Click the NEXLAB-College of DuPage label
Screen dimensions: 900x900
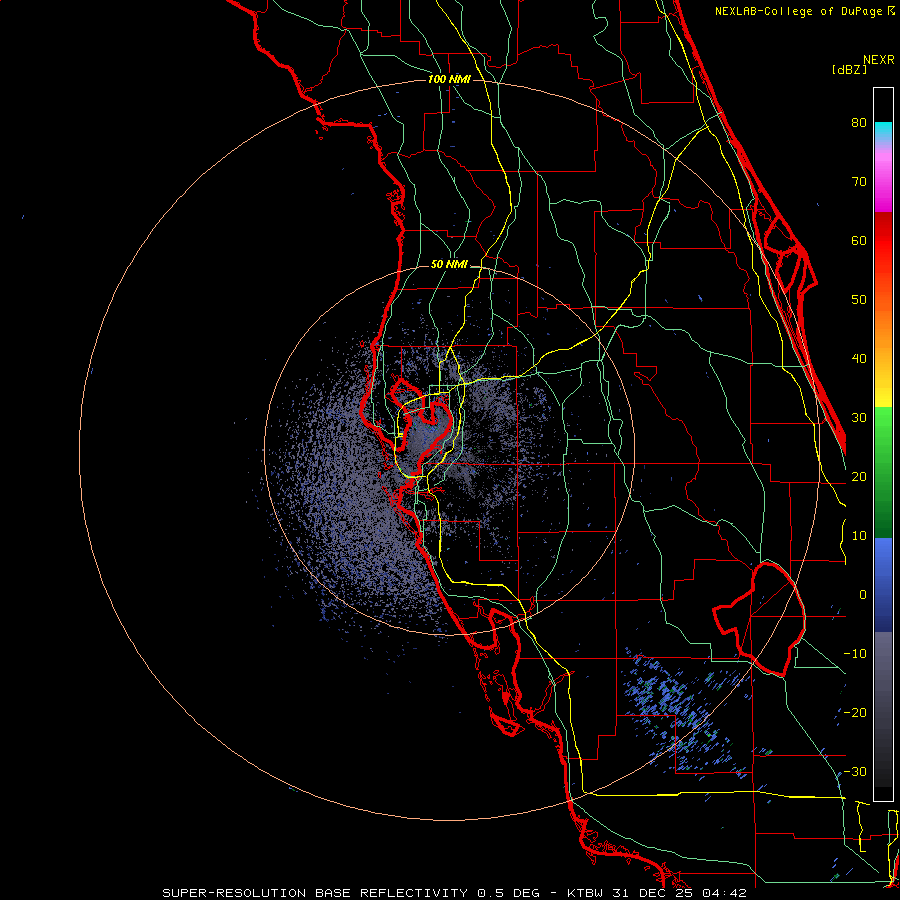tap(798, 11)
